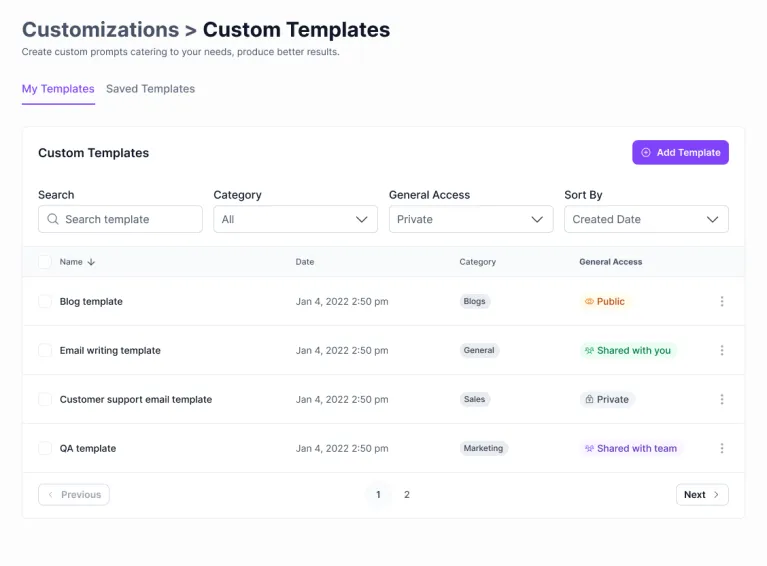
Task: Open the Category dropdown showing All
Action: click(x=295, y=219)
